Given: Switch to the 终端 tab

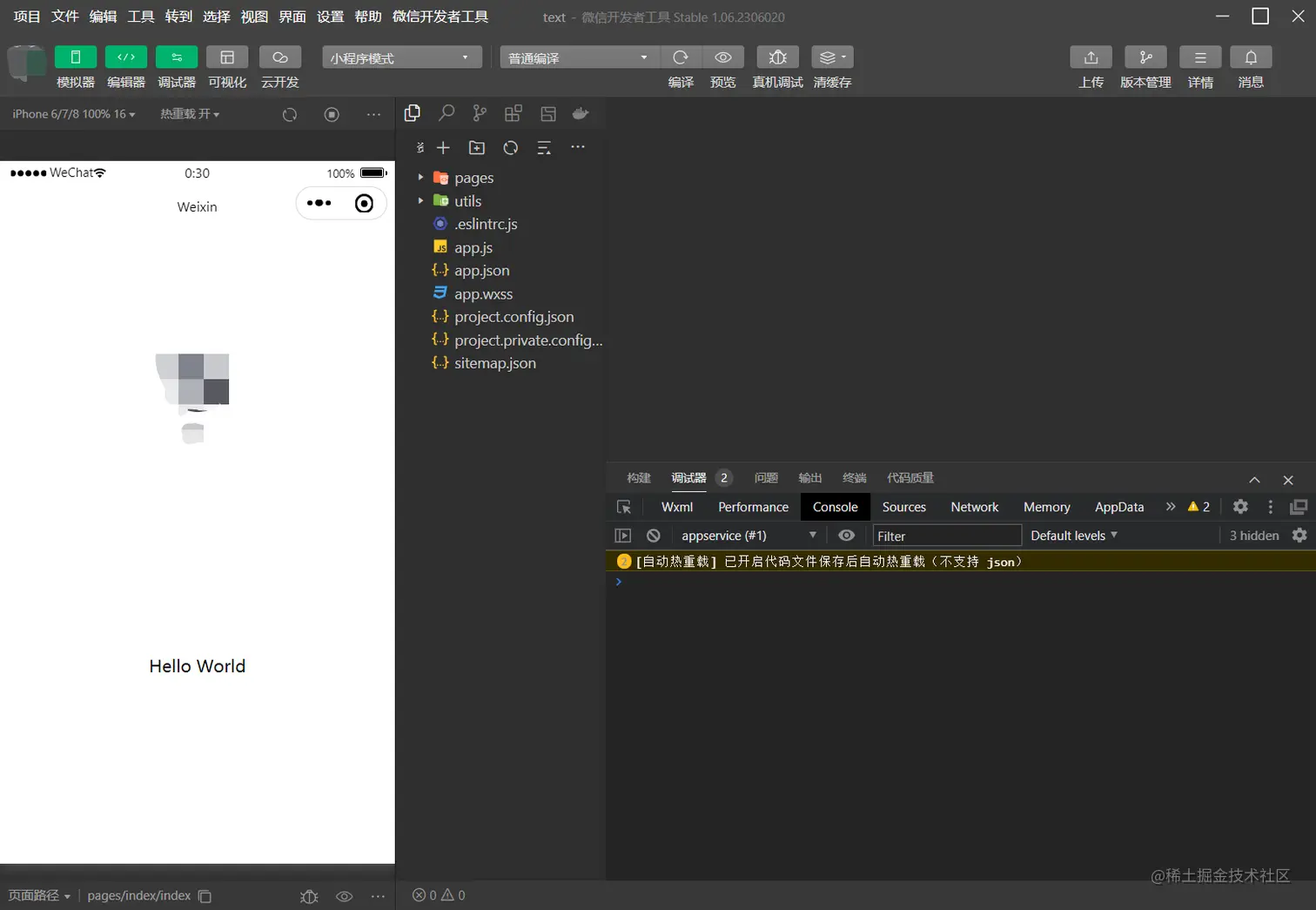Looking at the screenshot, I should 855,478.
